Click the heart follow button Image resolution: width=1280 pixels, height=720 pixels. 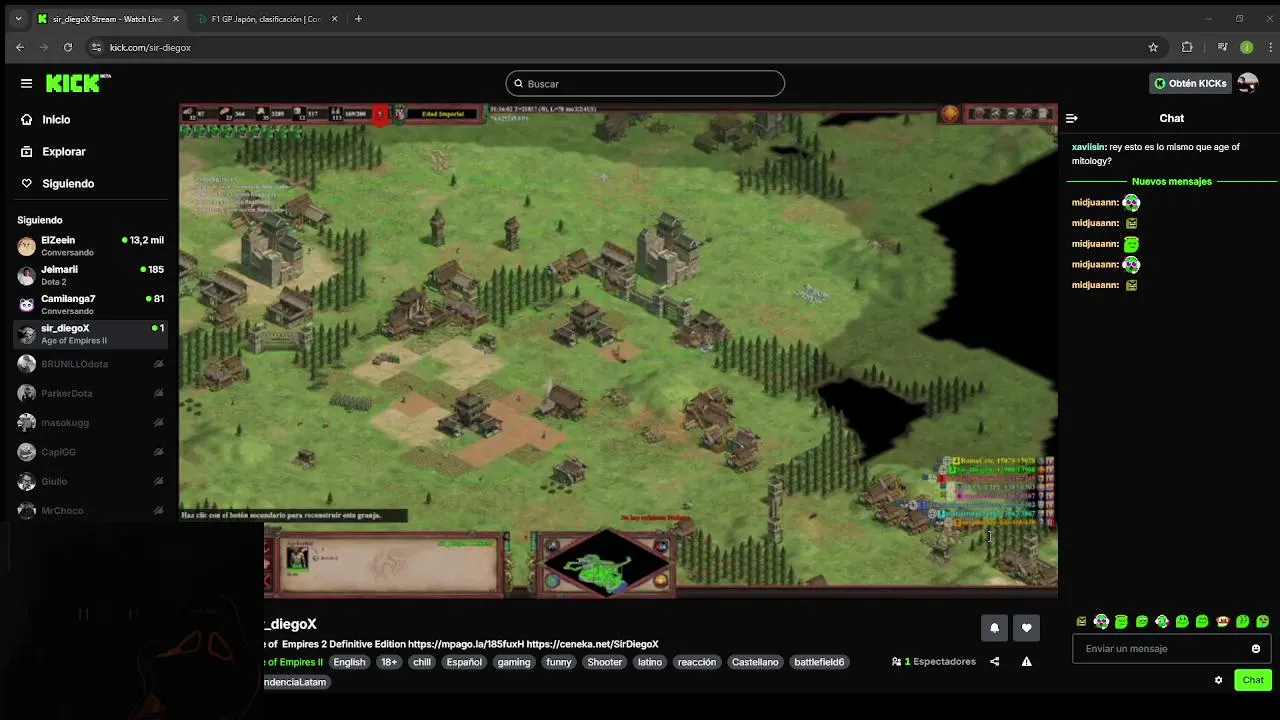[x=1026, y=627]
